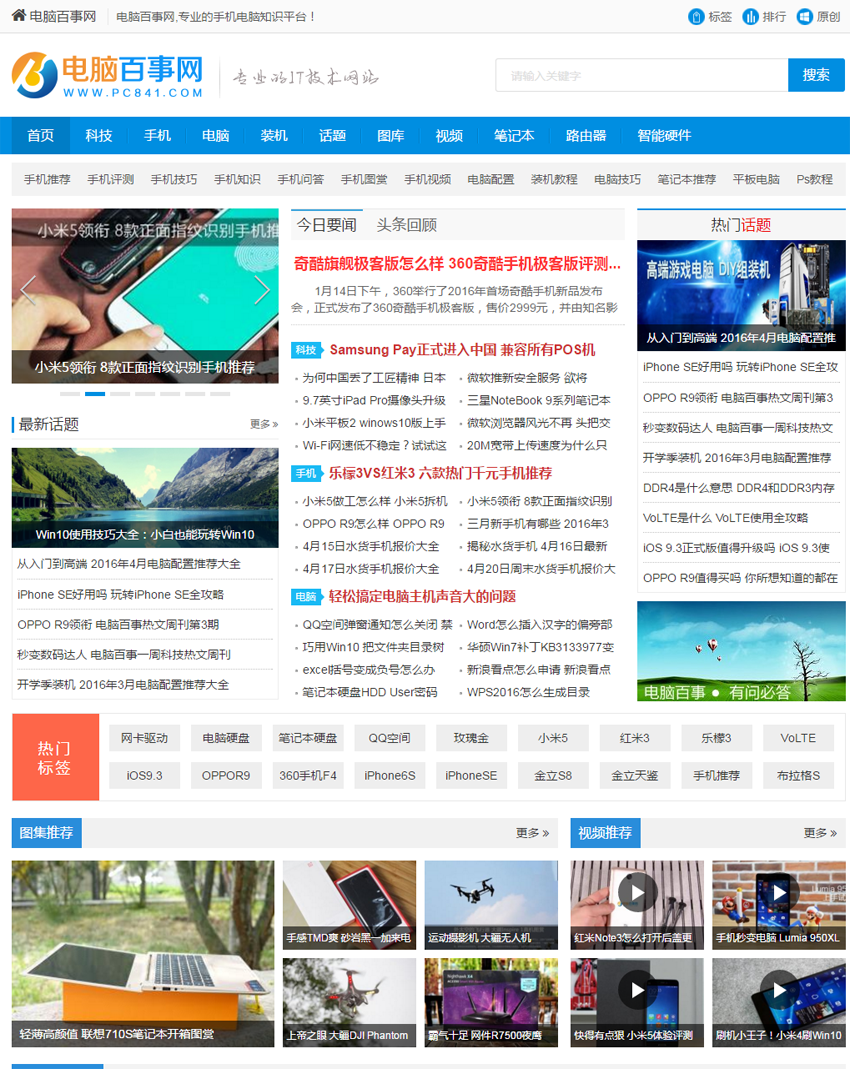Open 科技 in main navigation
Viewport: 850px width, 1069px height.
[x=99, y=136]
